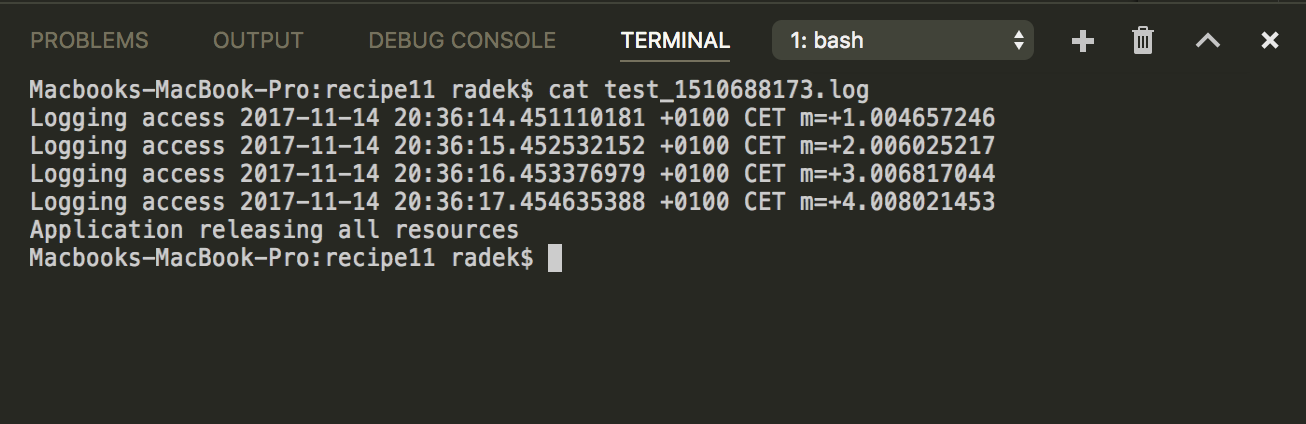
Task: Click log line with timestamp 20:36:14.451110181
Action: pos(512,119)
